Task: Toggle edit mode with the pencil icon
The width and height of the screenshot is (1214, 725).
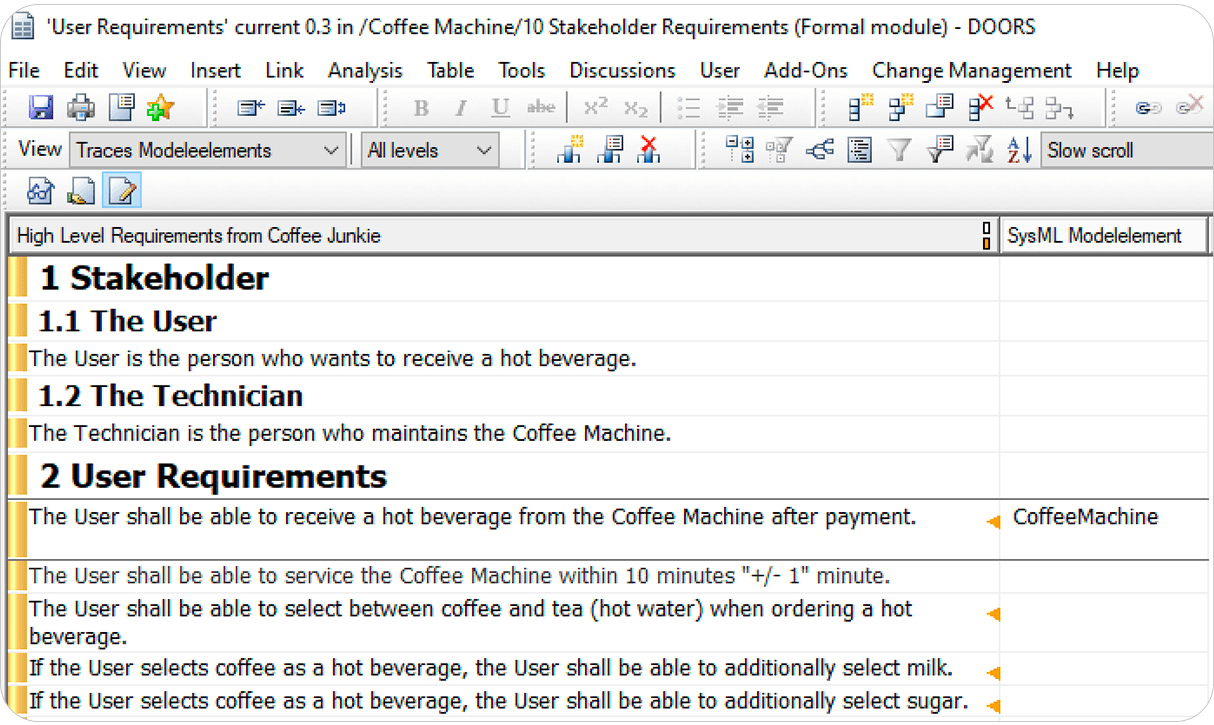Action: click(x=121, y=188)
